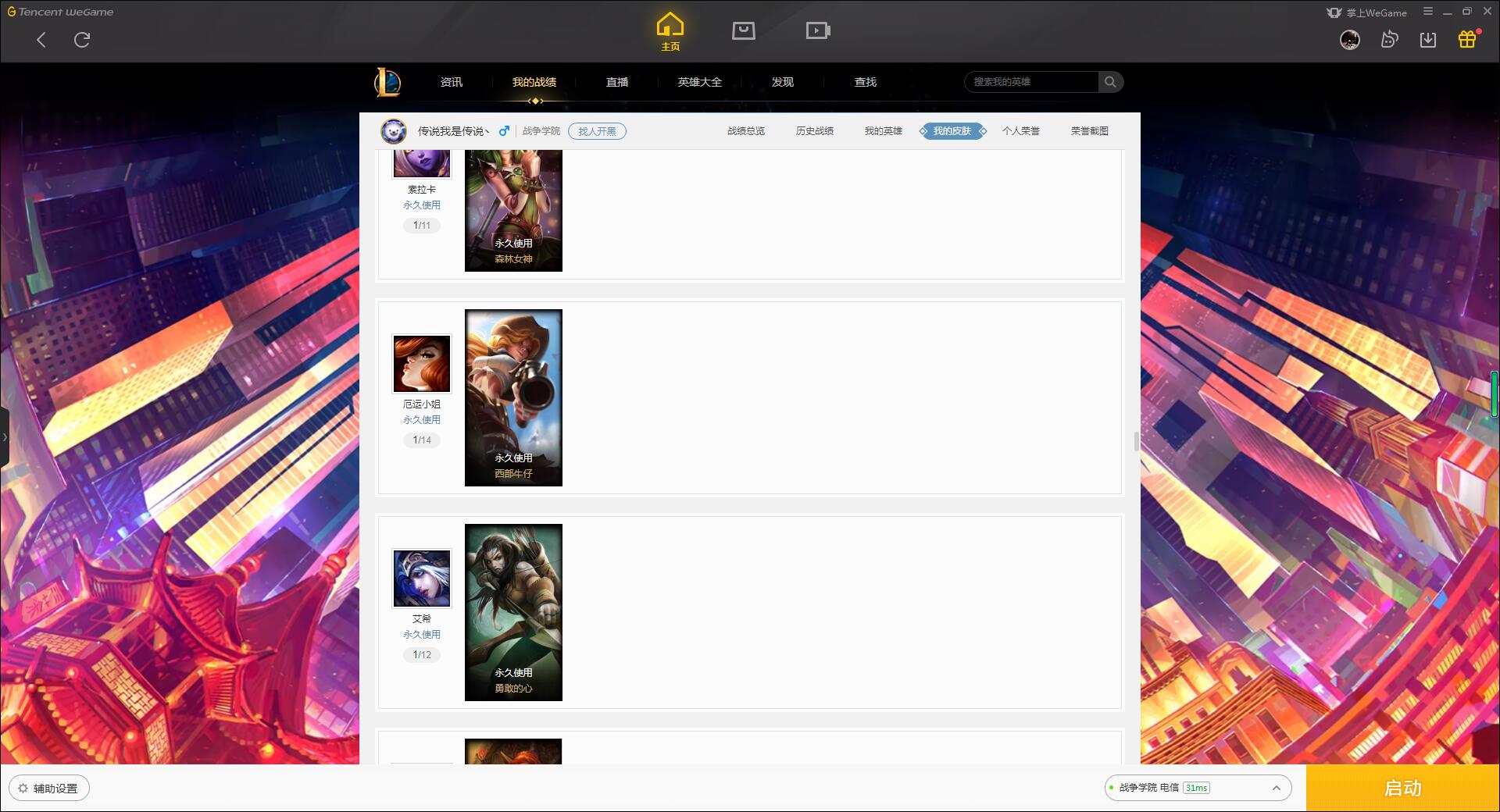Open the main menu hamburger icon
This screenshot has width=1500, height=812.
click(1428, 12)
